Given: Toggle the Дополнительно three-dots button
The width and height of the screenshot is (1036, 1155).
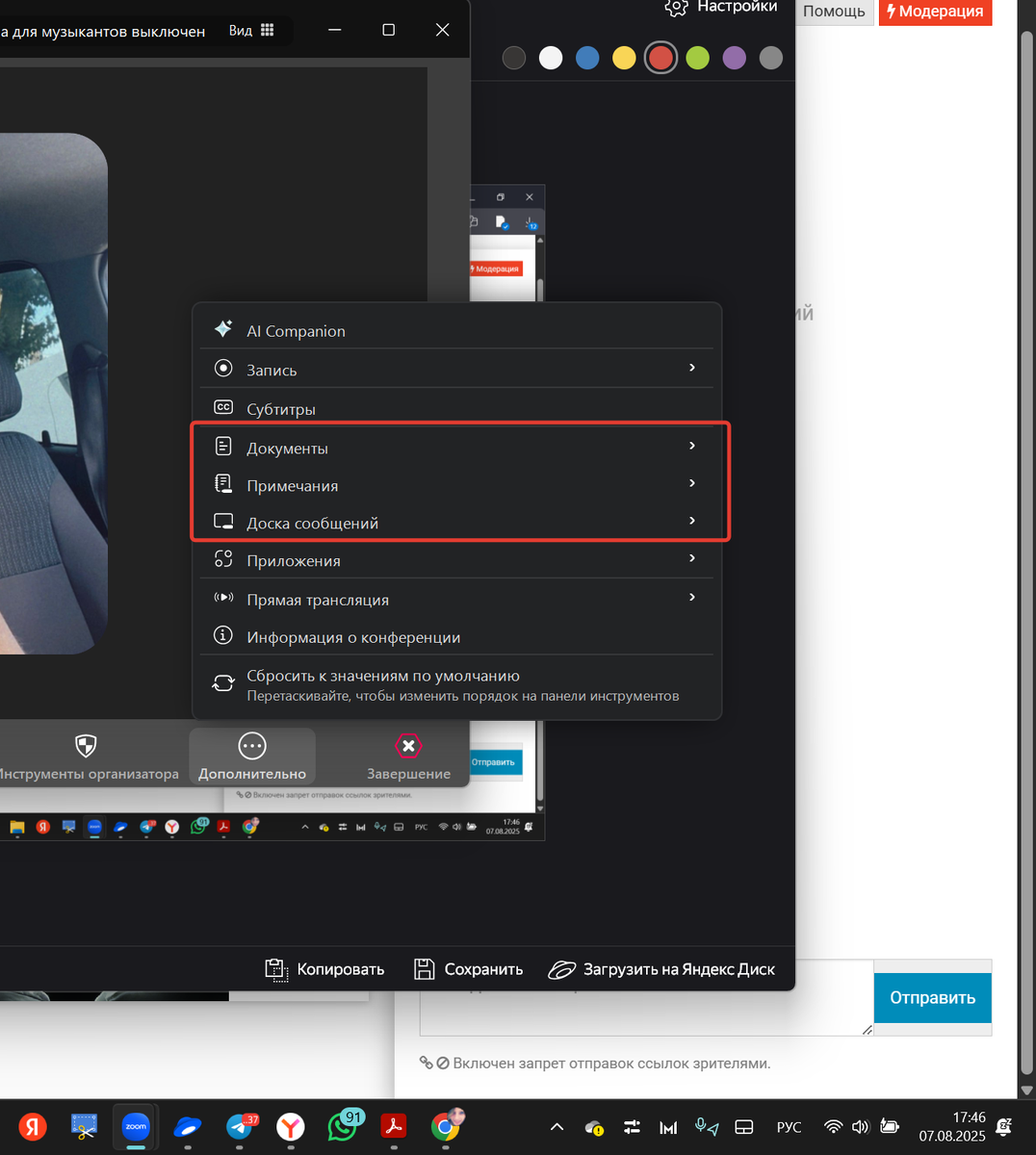Looking at the screenshot, I should pyautogui.click(x=252, y=757).
